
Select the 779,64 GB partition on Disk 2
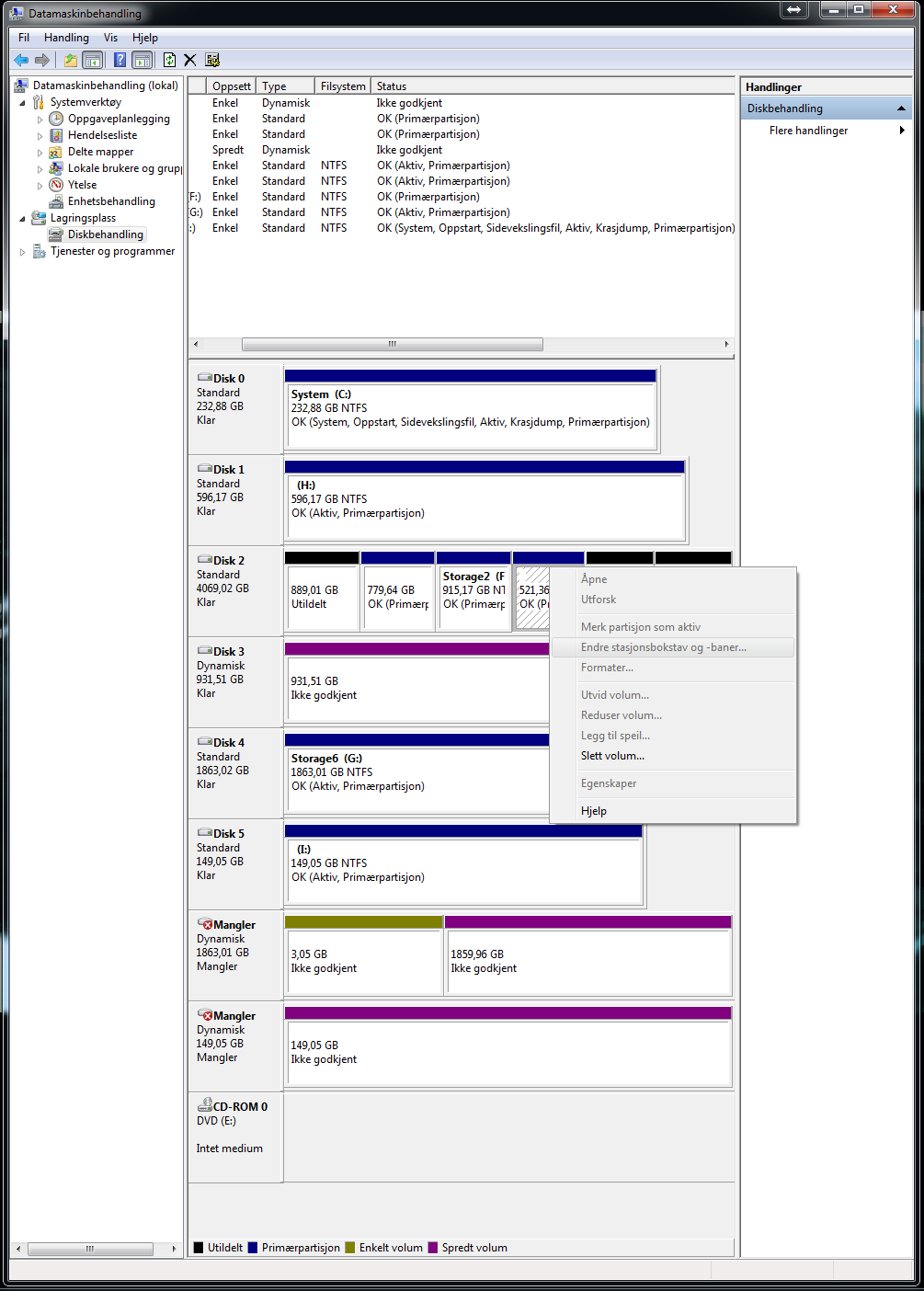(398, 591)
